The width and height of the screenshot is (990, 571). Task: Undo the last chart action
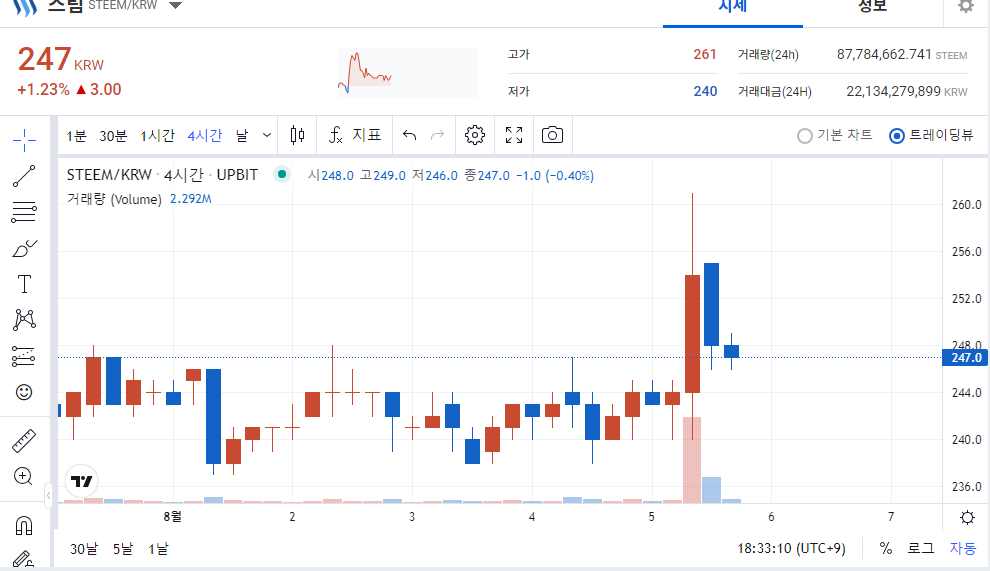(x=410, y=135)
